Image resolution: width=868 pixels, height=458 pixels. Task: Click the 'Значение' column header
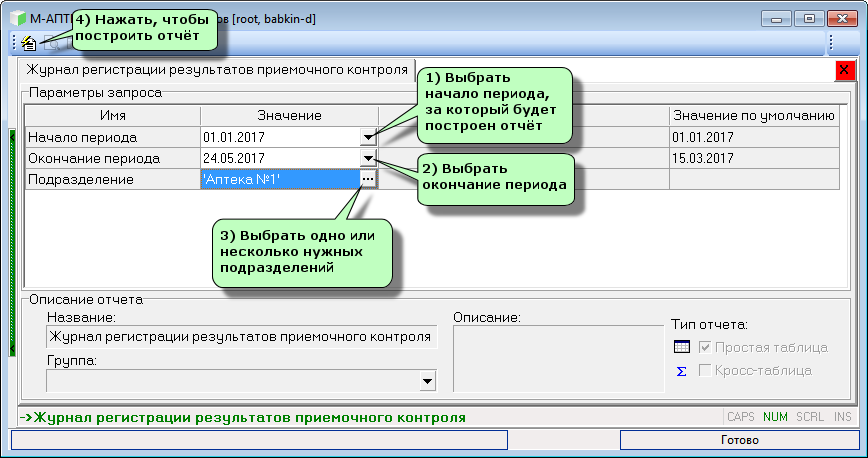click(290, 116)
